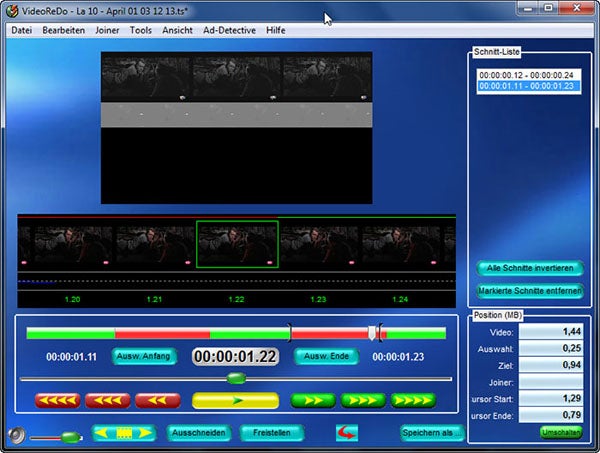Open the Ansicht menu

pos(177,30)
